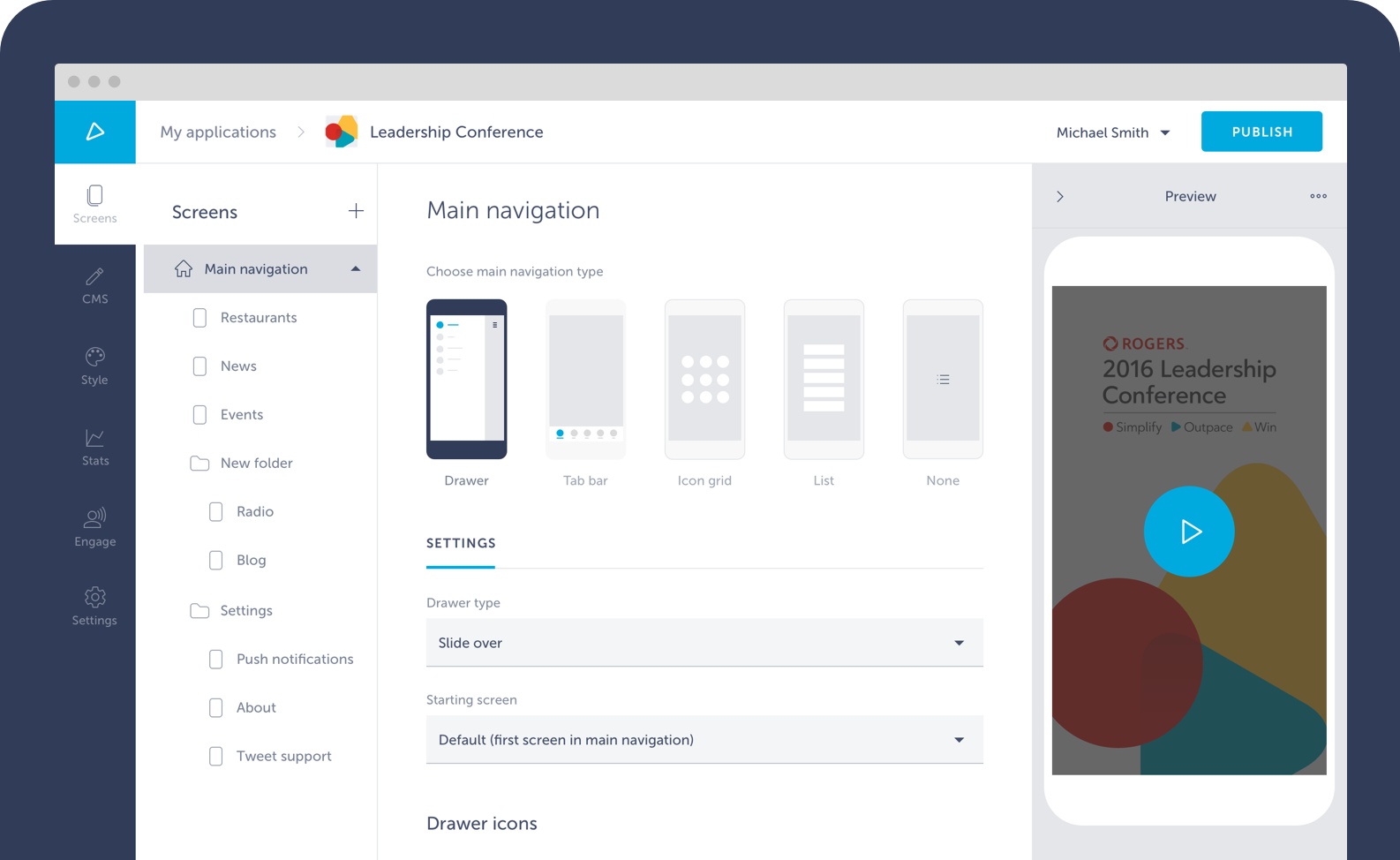1400x860 pixels.
Task: Open the Style palette section
Action: tap(94, 366)
